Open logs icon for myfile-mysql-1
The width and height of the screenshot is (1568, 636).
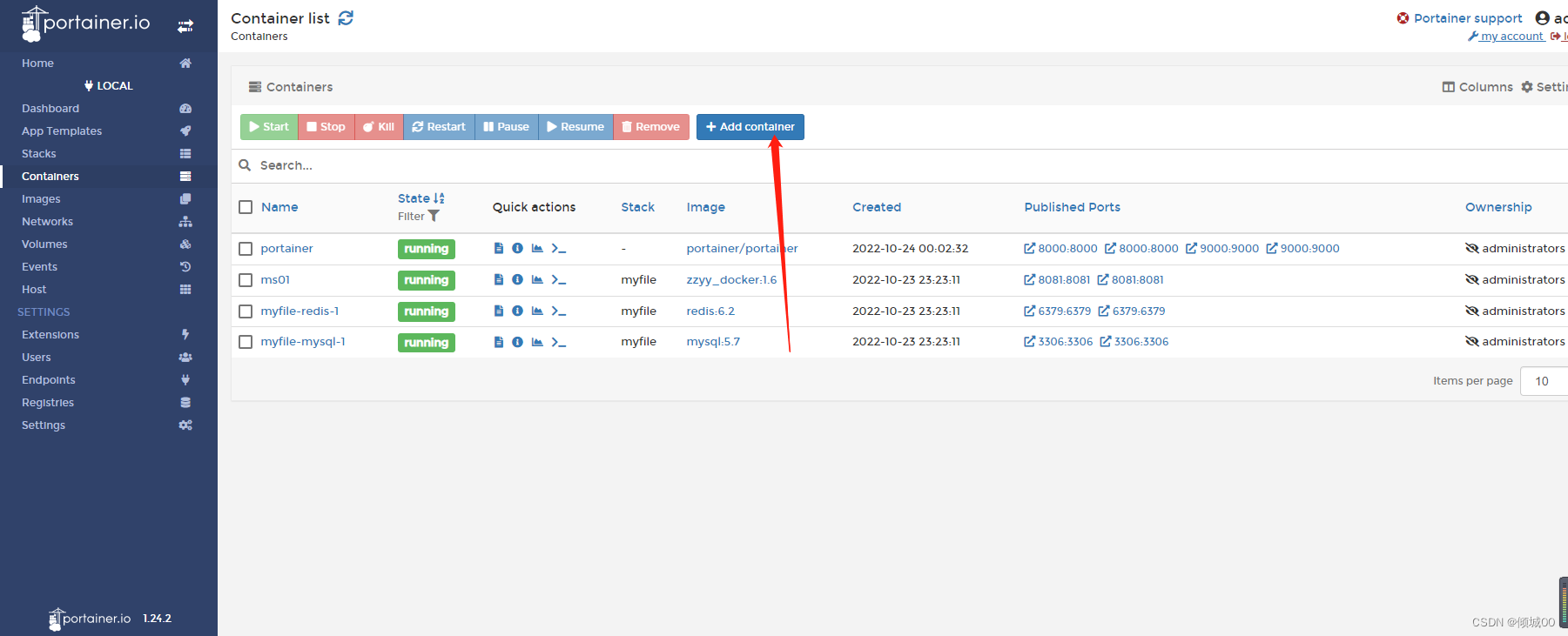[x=499, y=342]
